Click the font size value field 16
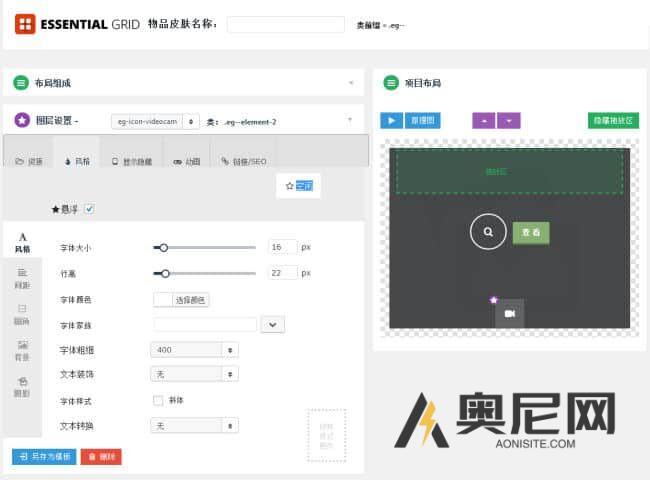This screenshot has width=650, height=480. [x=282, y=247]
